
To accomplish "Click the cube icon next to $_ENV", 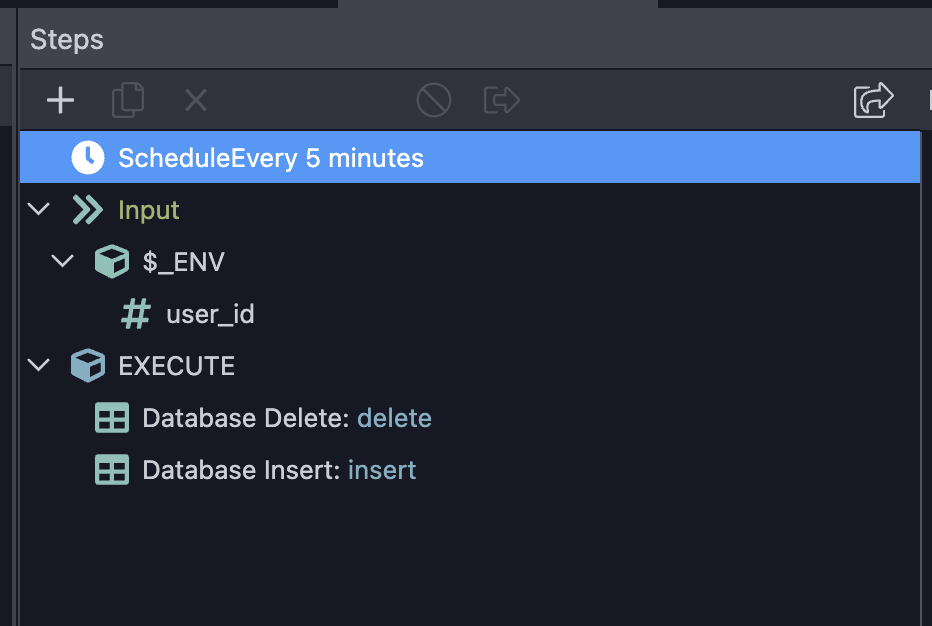I will coord(112,262).
